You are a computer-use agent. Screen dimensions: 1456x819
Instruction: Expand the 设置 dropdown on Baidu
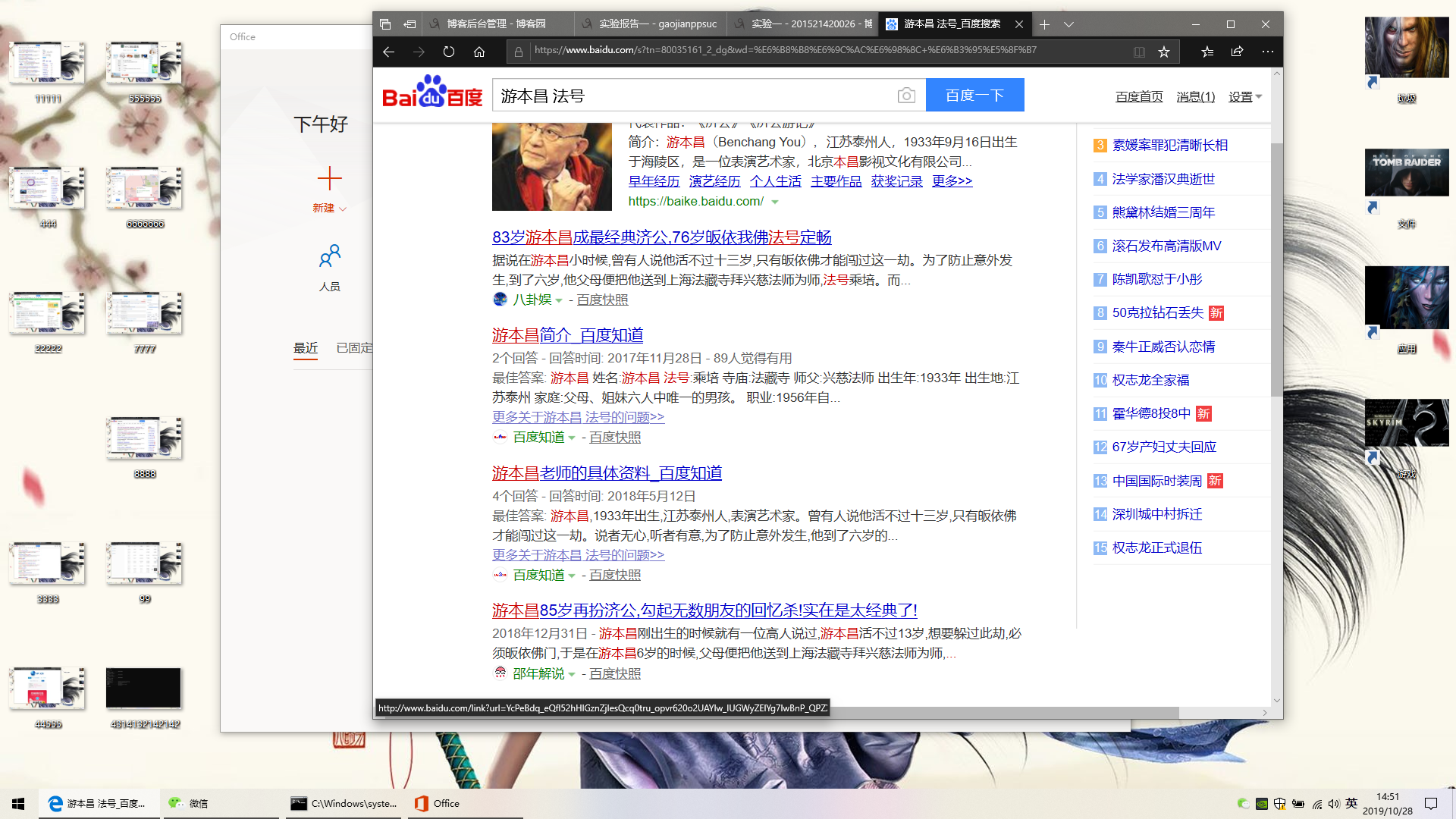1245,96
